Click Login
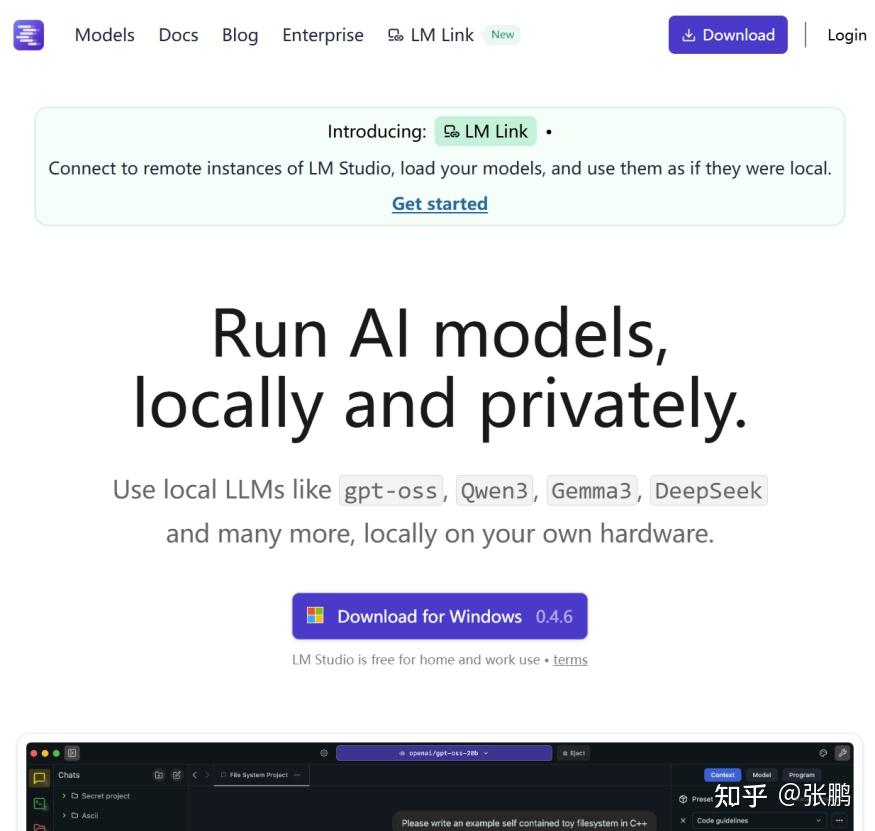 click(x=847, y=35)
